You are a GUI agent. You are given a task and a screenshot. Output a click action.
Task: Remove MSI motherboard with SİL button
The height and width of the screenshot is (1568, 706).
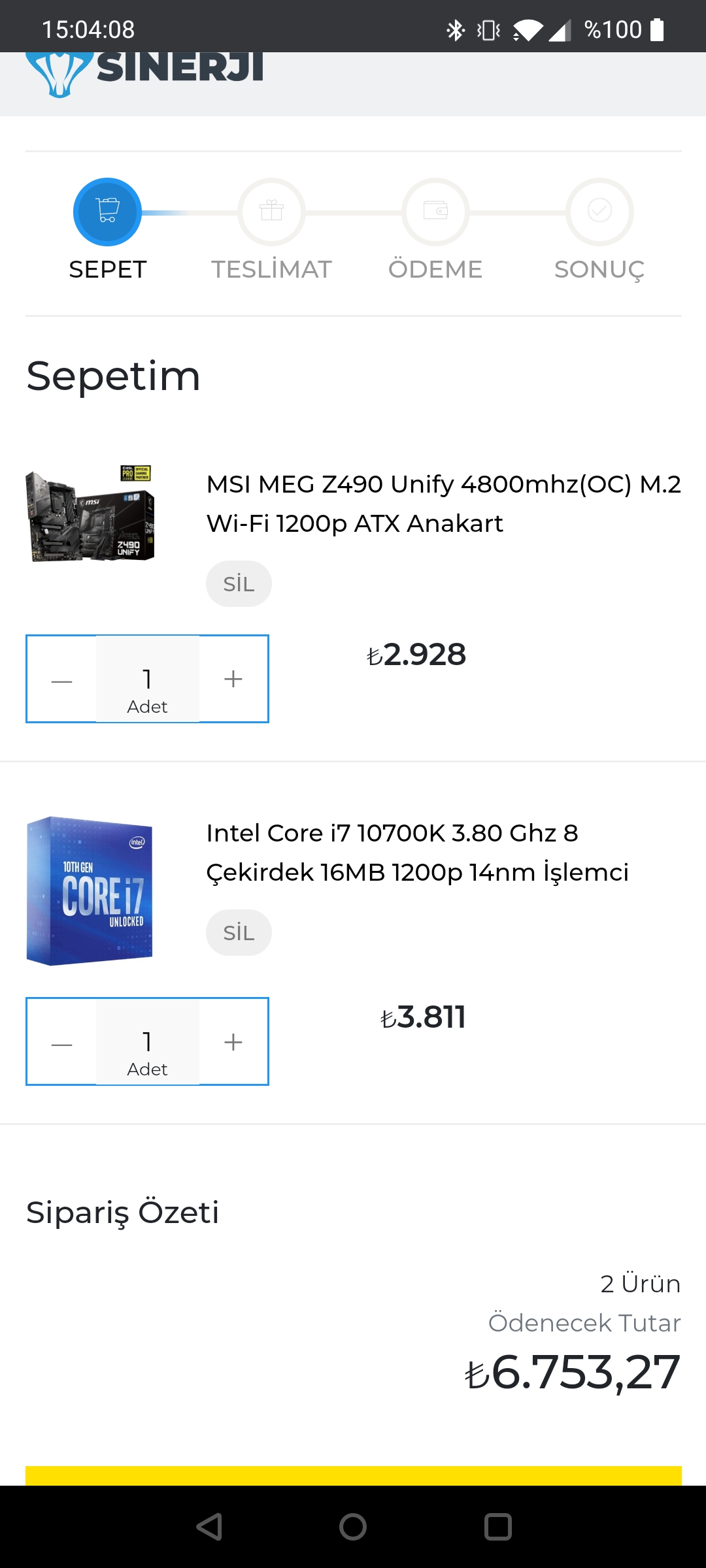(239, 583)
